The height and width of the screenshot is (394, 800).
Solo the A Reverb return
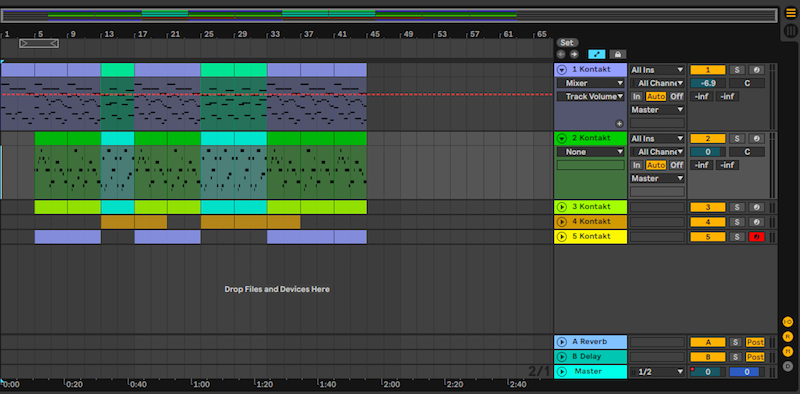point(735,342)
